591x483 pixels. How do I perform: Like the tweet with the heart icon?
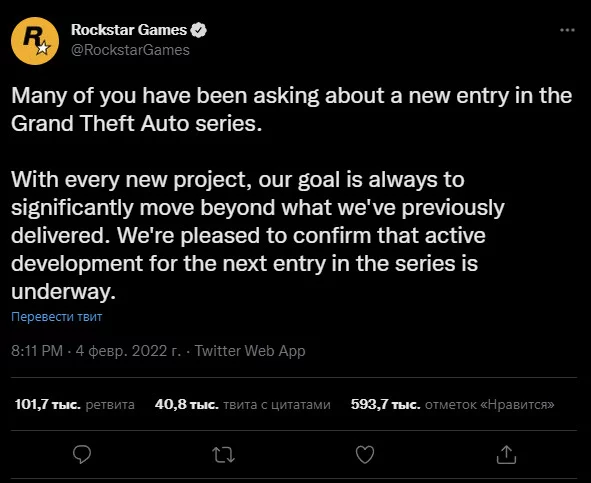click(x=365, y=454)
